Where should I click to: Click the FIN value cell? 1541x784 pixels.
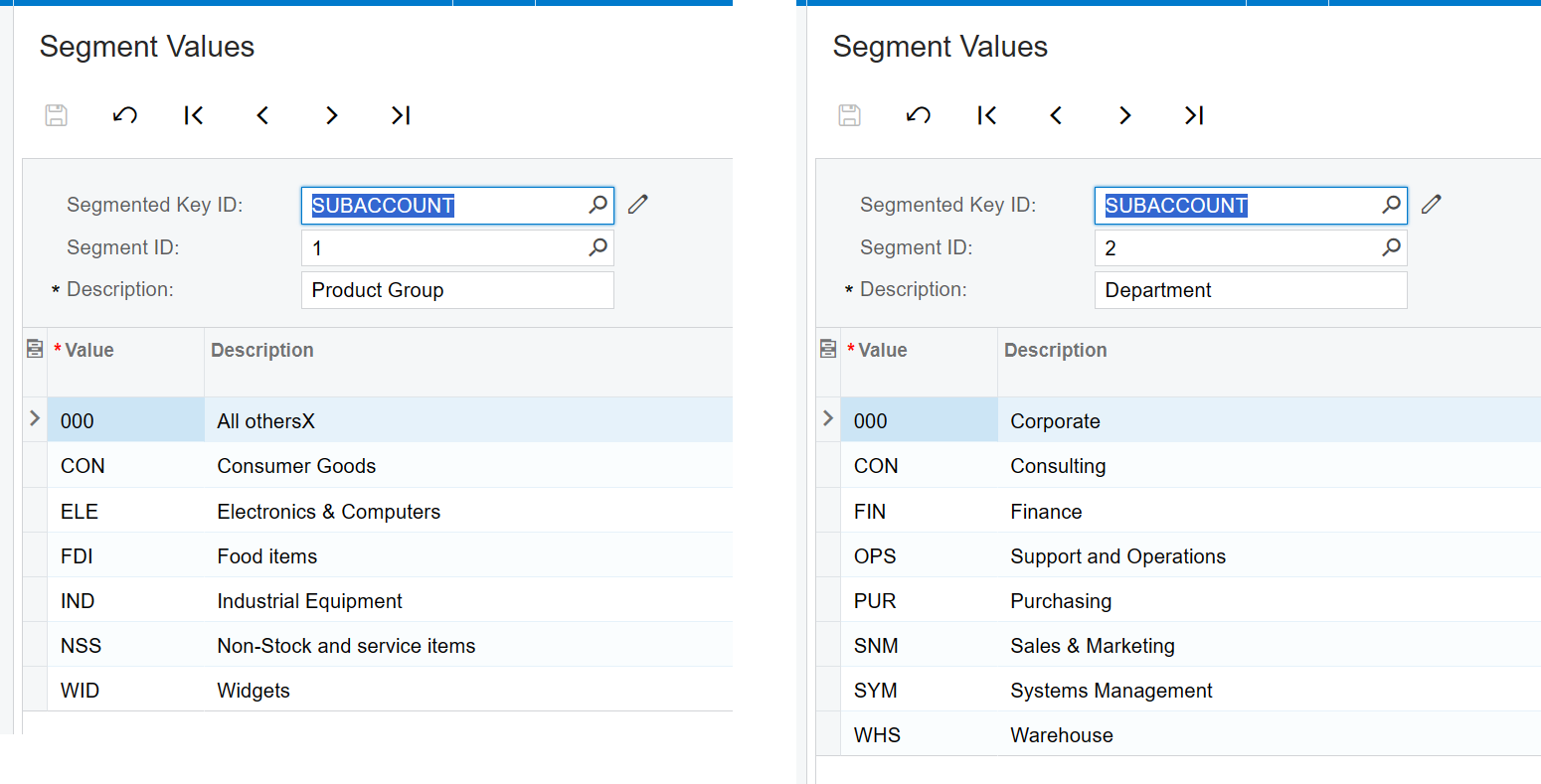[x=920, y=511]
